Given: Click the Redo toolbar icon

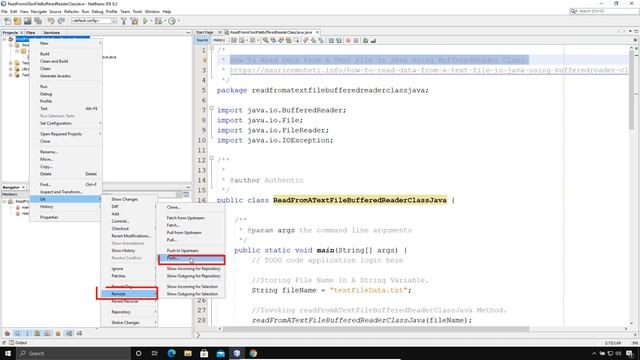Looking at the screenshot, I should point(61,21).
